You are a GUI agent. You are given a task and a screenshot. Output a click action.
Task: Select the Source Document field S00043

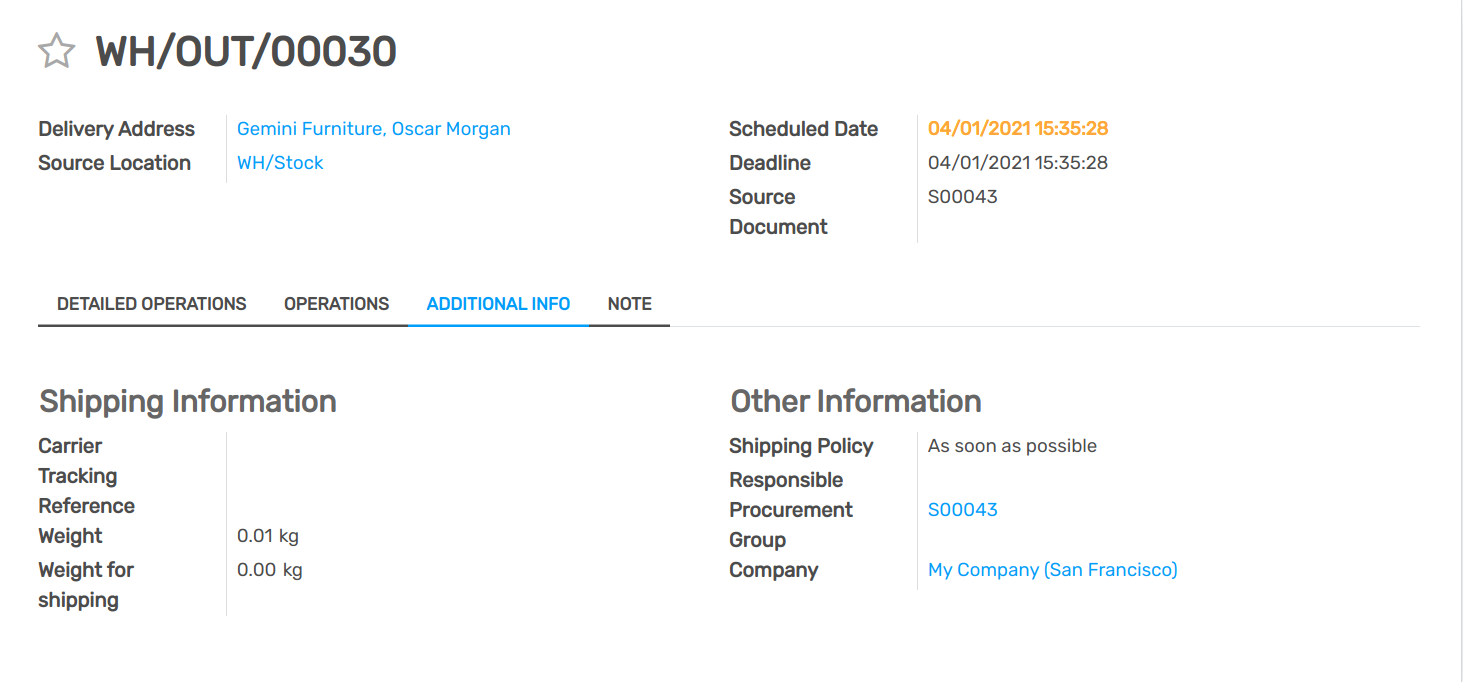click(962, 196)
